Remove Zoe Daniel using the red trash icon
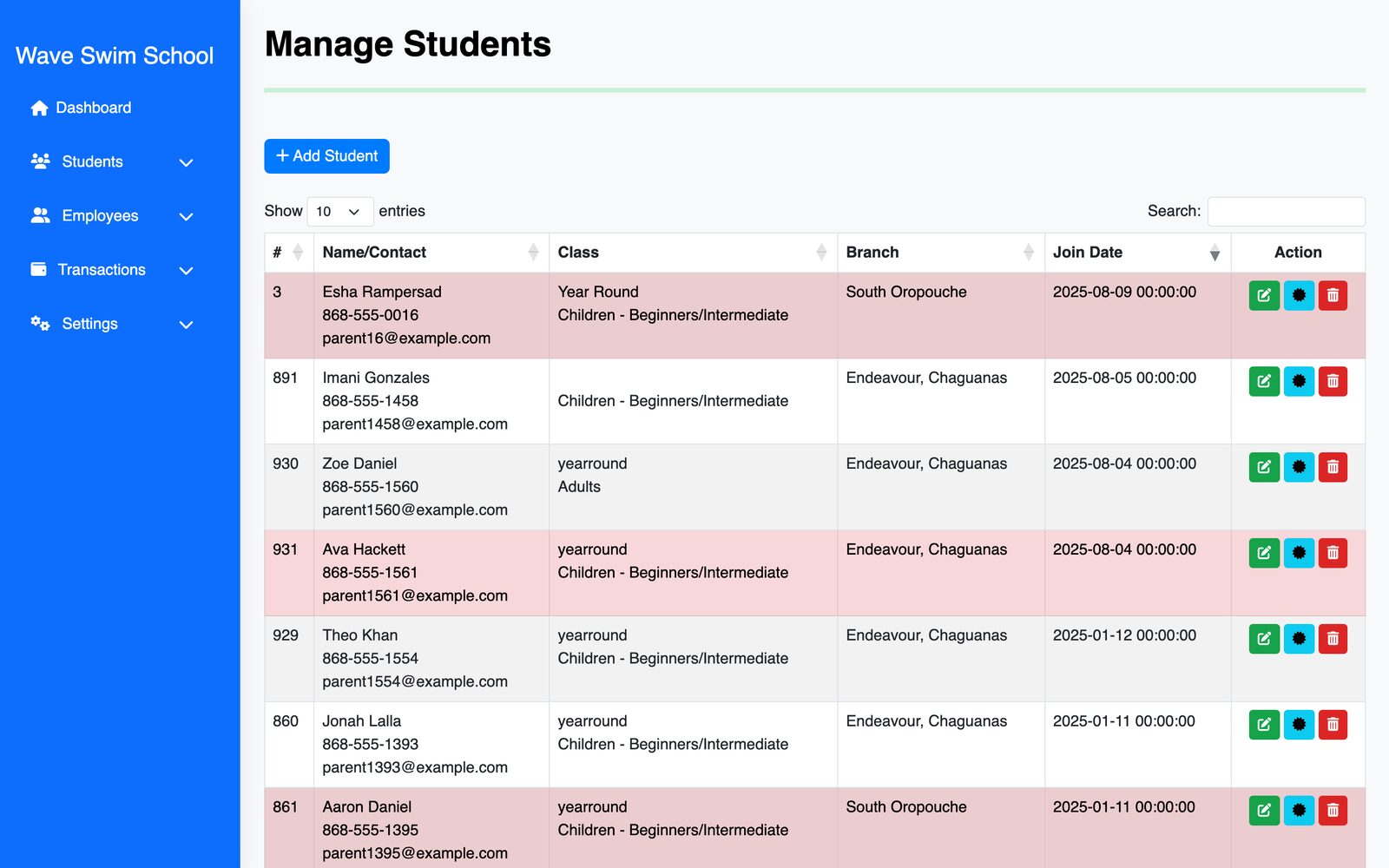The height and width of the screenshot is (868, 1389). pyautogui.click(x=1333, y=467)
